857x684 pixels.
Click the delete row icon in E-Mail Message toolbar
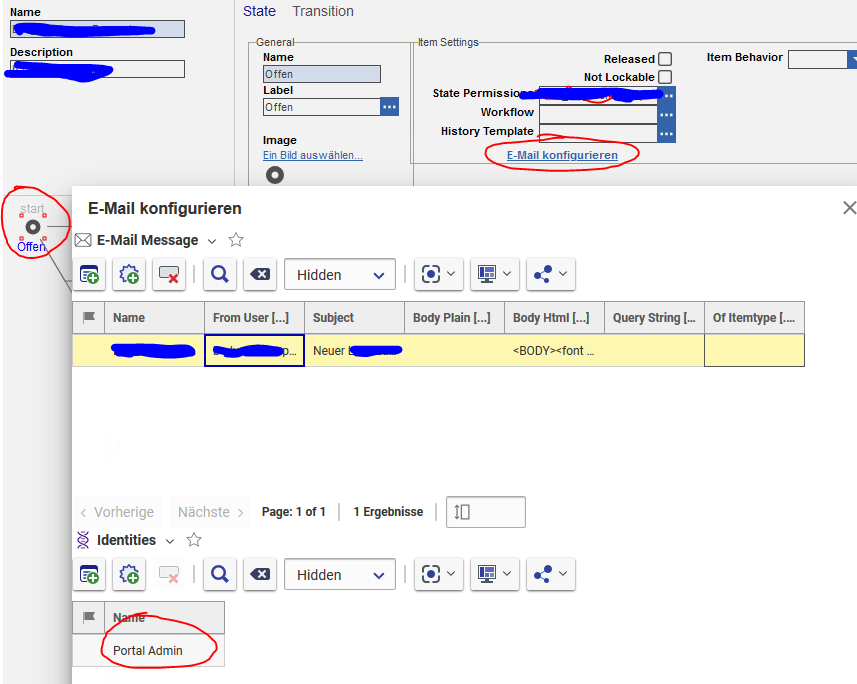click(169, 274)
